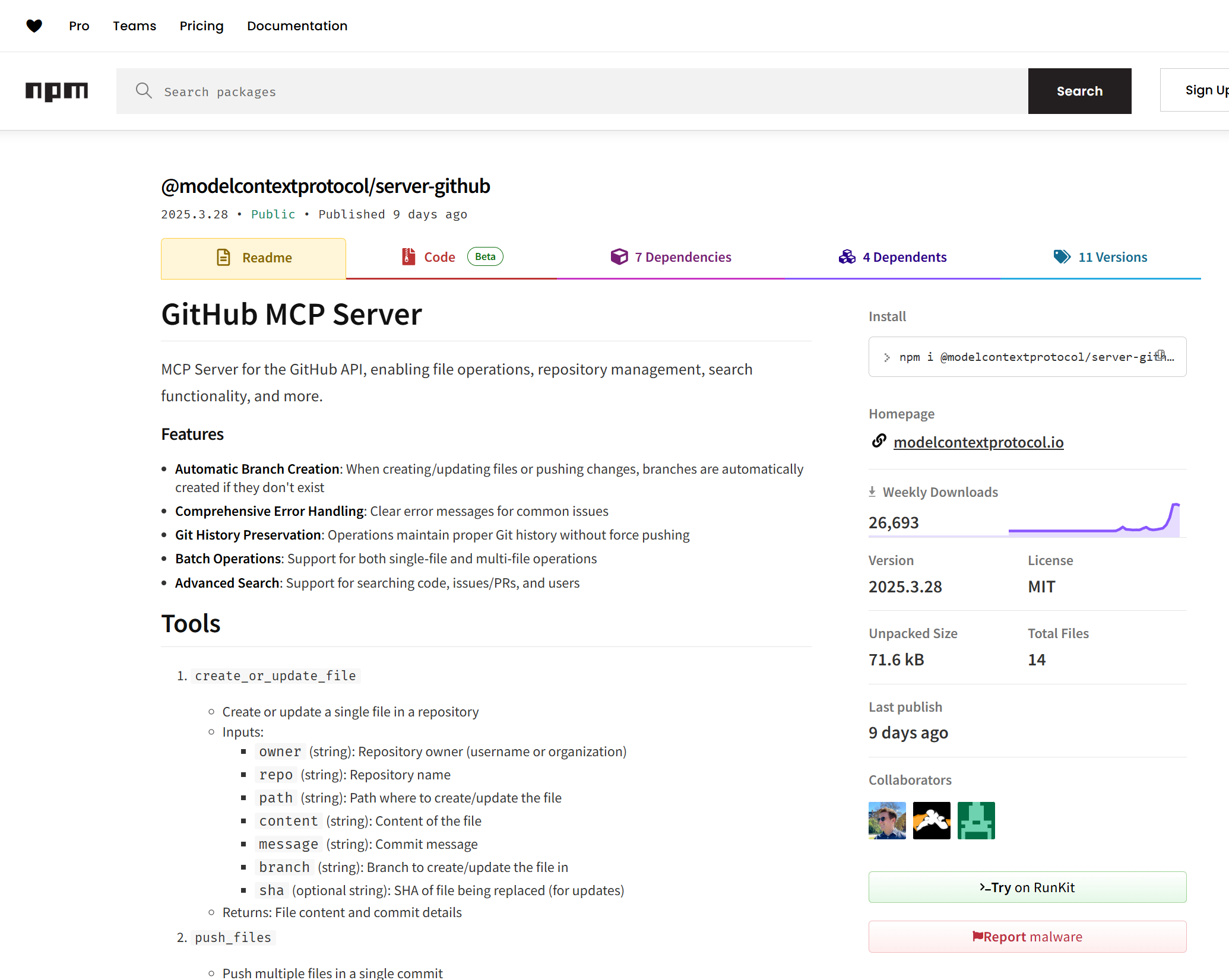Click the npm heart icon

coord(34,26)
